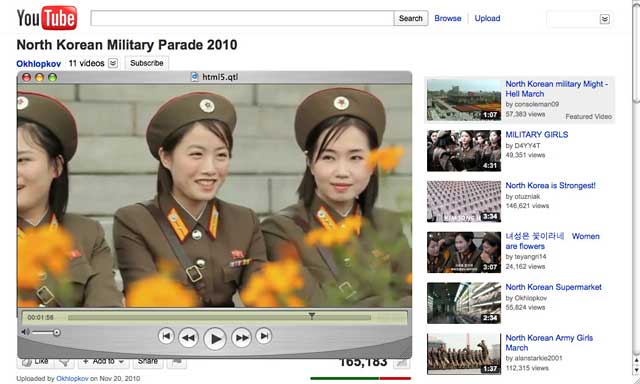Expand the 11 videos dropdown arrow

(x=113, y=63)
